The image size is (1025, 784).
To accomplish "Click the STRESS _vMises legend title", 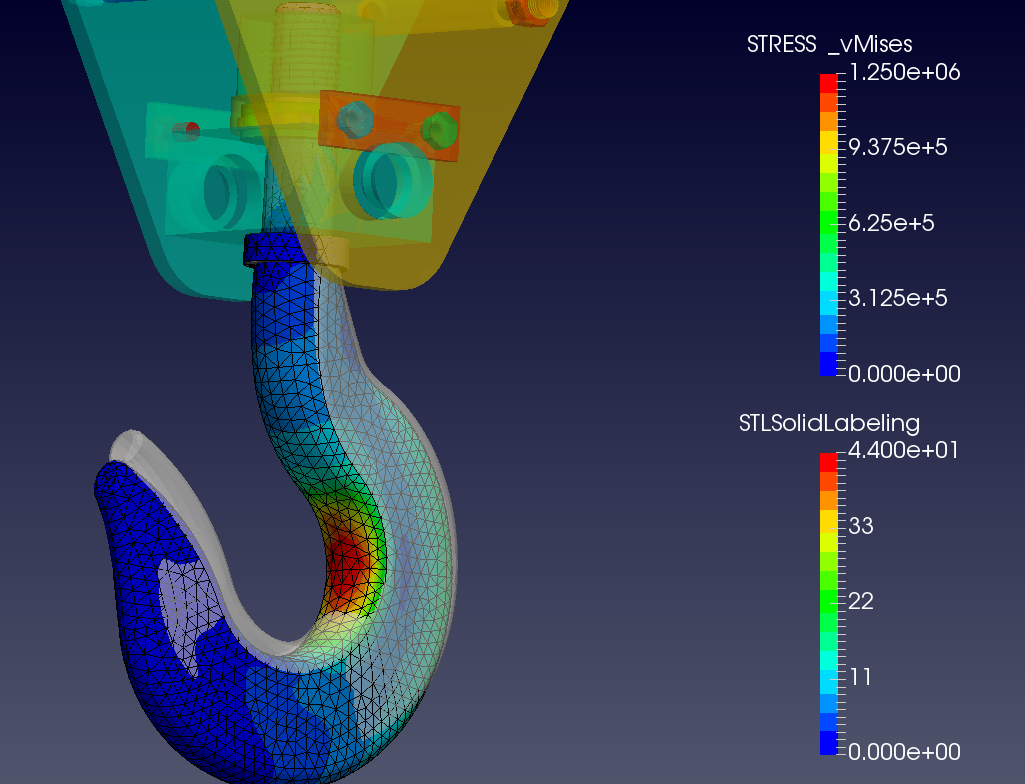I will click(829, 44).
